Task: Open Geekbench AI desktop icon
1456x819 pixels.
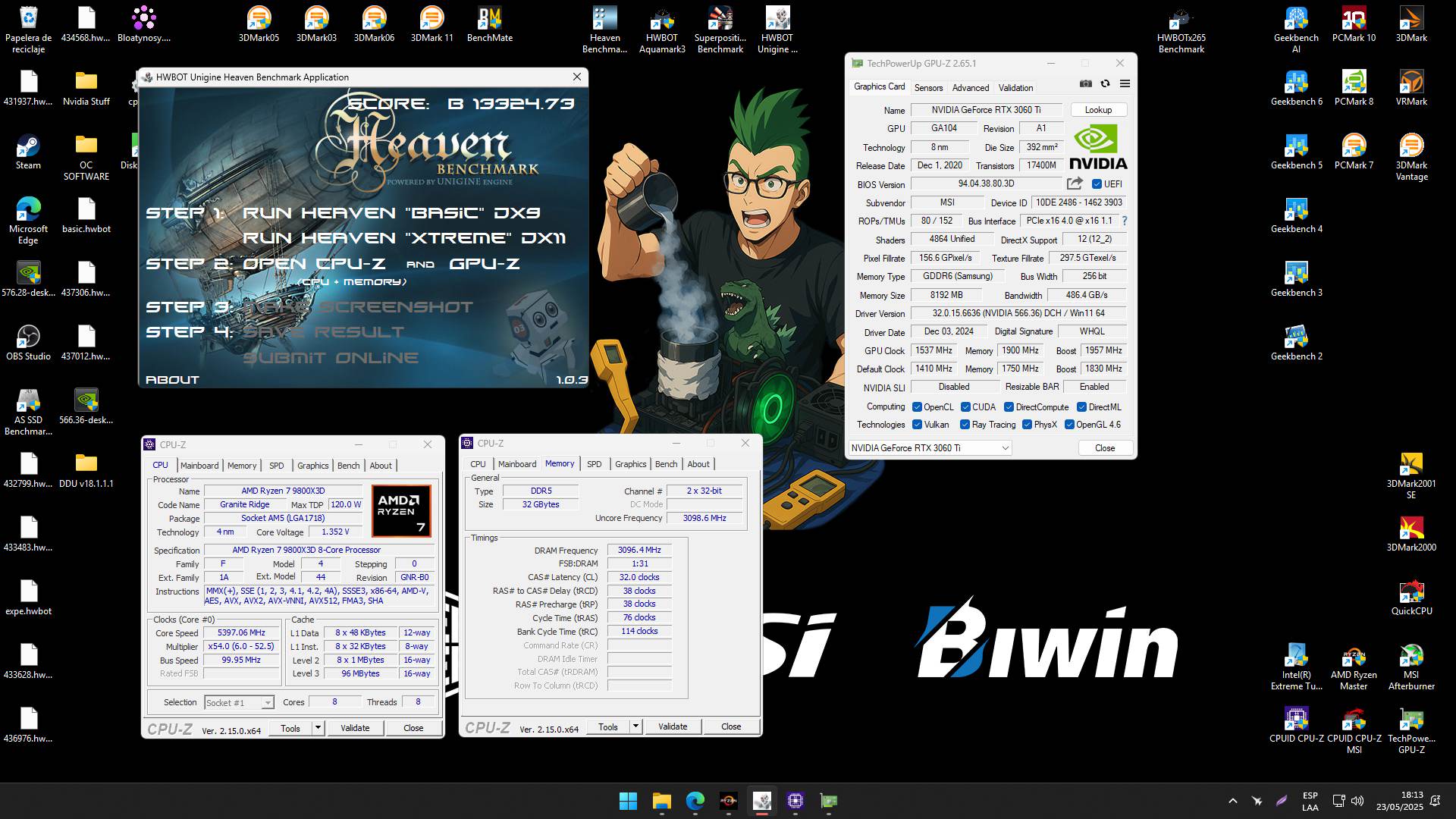Action: (x=1296, y=30)
